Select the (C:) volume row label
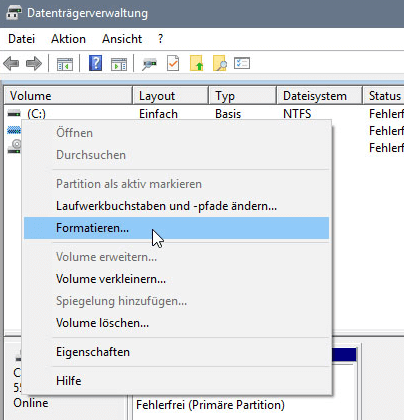Screen dimensions: 404x420 pyautogui.click(x=36, y=114)
